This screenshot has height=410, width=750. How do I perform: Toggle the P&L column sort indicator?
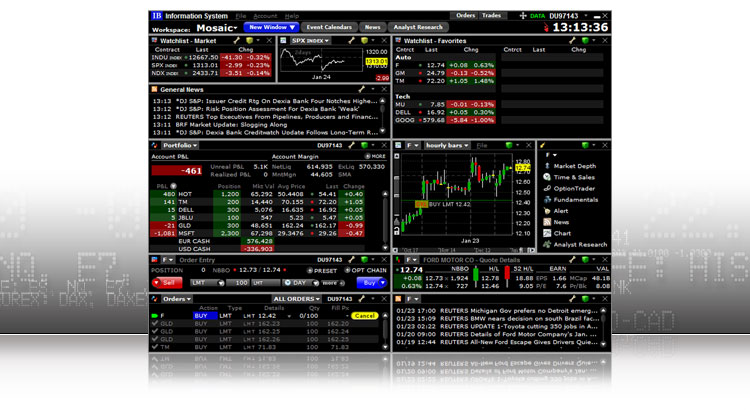(x=174, y=186)
